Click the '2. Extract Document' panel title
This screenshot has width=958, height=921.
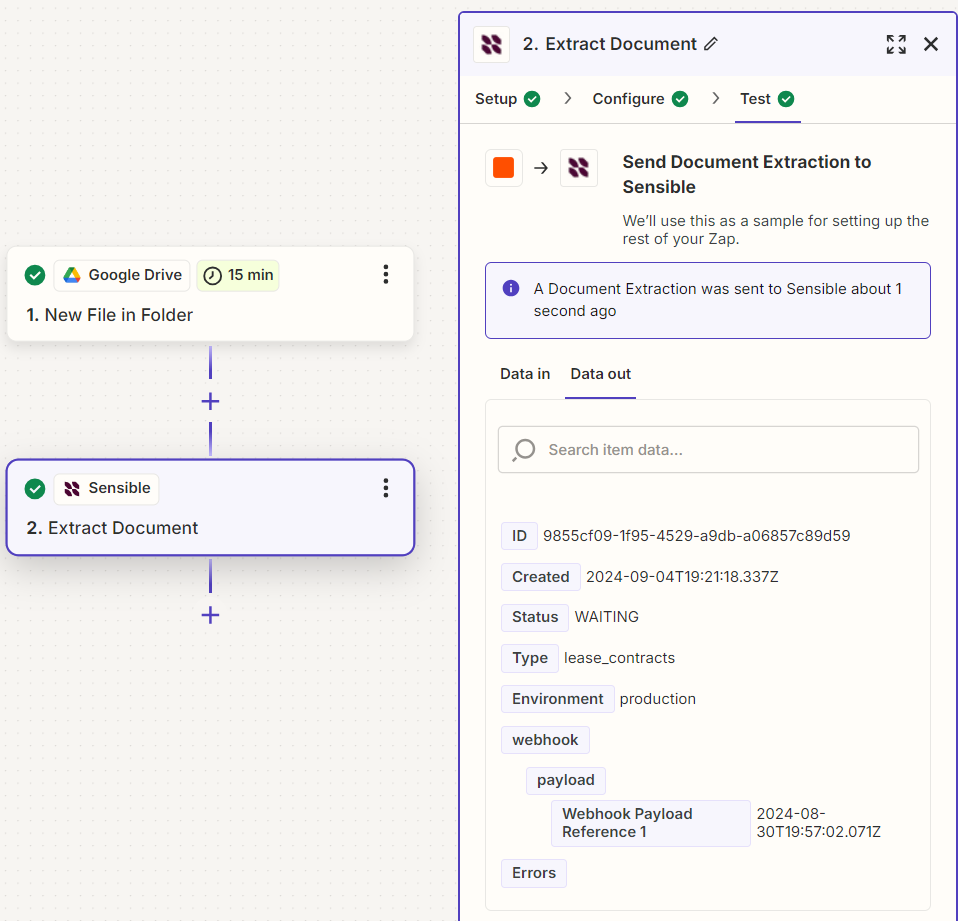(x=609, y=44)
